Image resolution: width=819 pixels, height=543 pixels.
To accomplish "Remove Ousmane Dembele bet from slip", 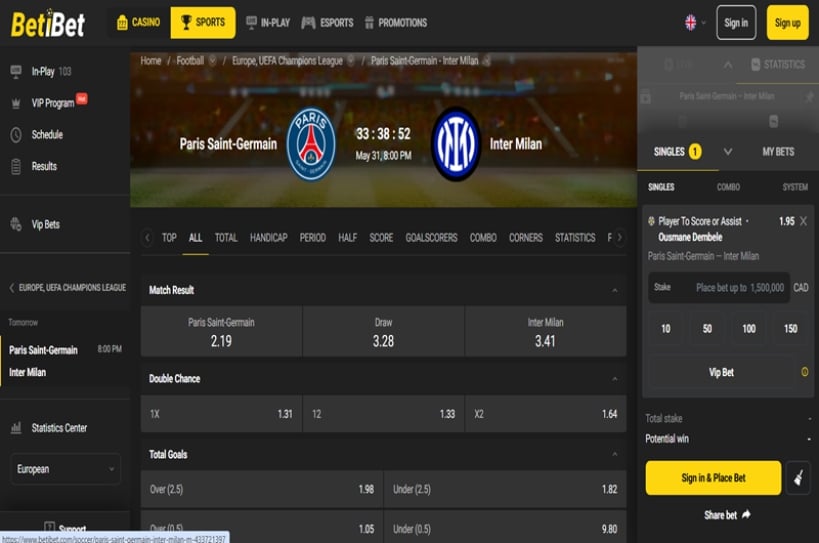I will [x=803, y=221].
